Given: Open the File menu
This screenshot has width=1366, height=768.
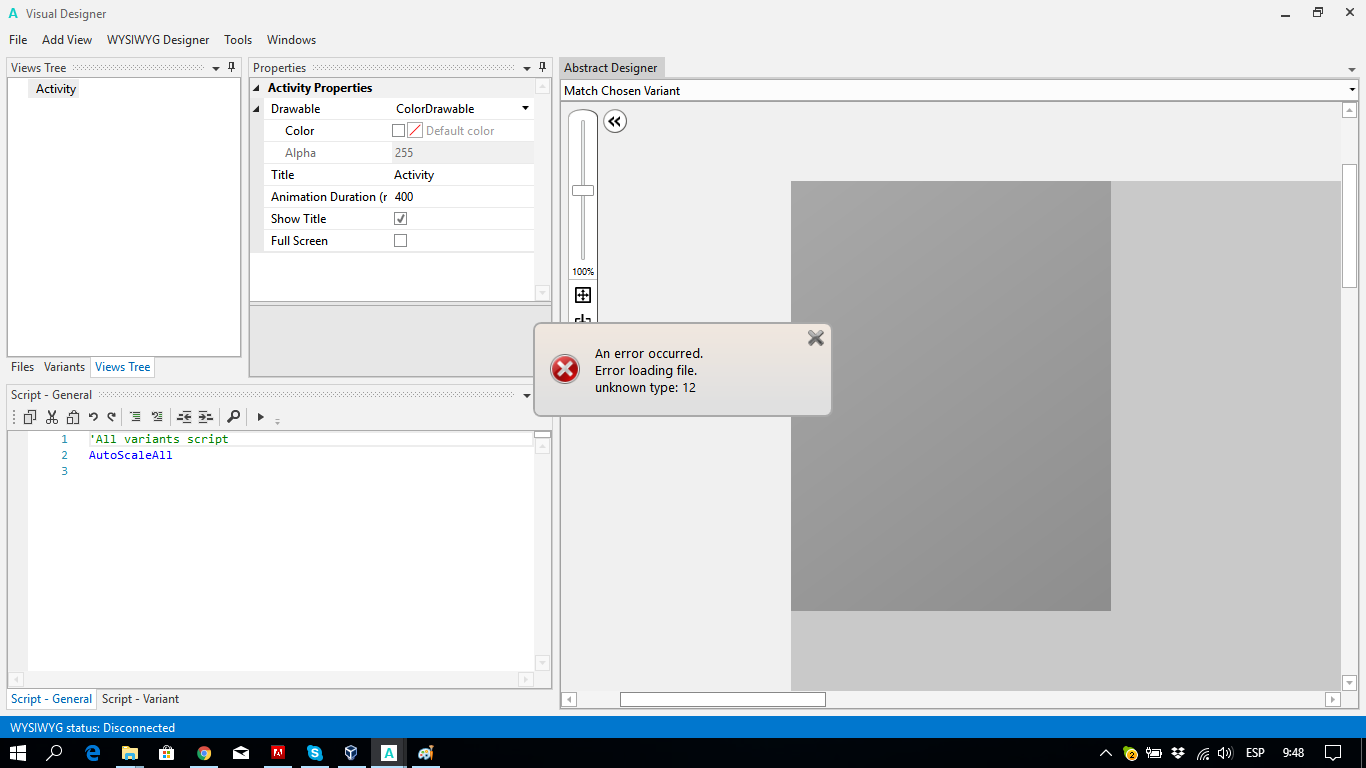Looking at the screenshot, I should click(x=18, y=40).
